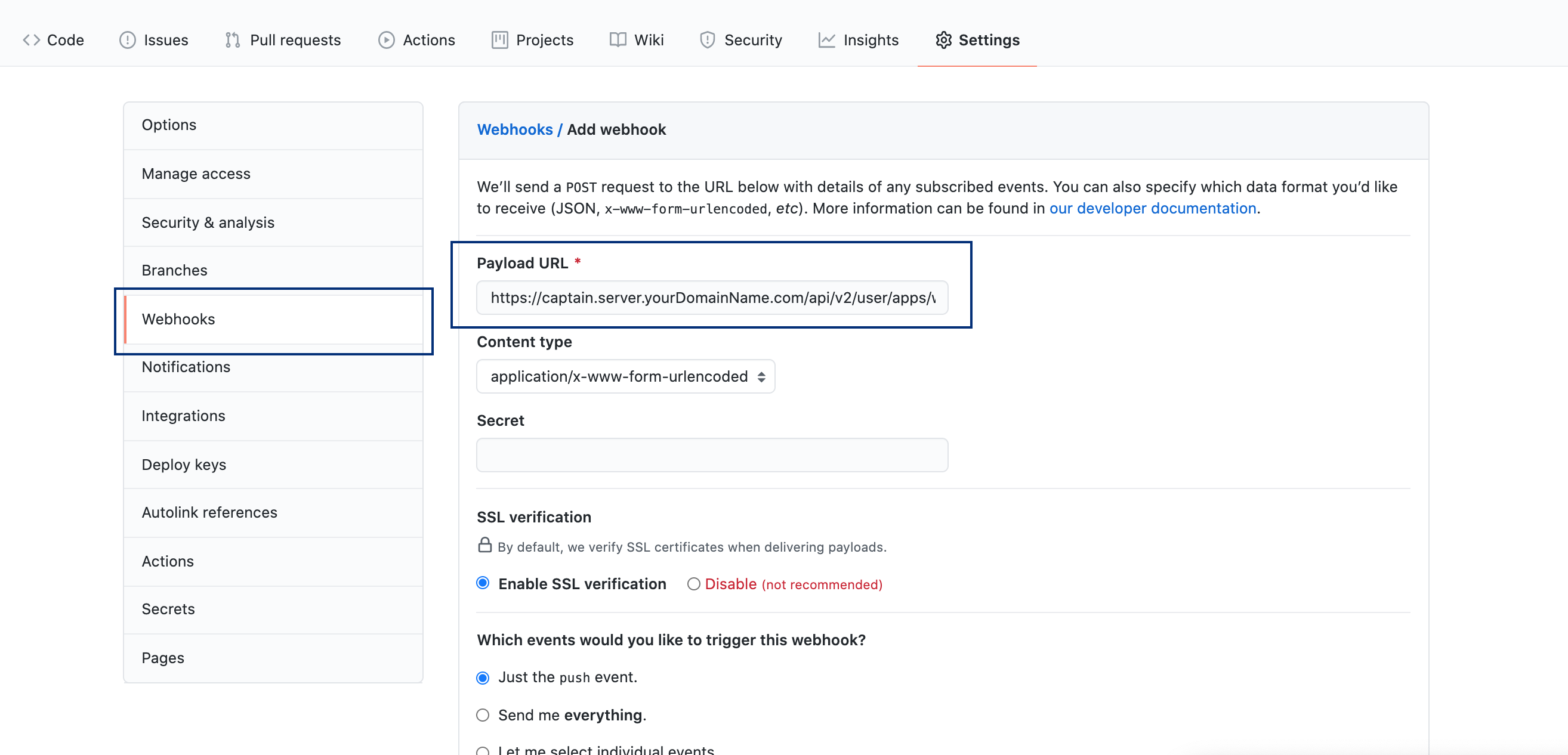Select Disable SSL verification option
The width and height of the screenshot is (1568, 755).
[693, 584]
